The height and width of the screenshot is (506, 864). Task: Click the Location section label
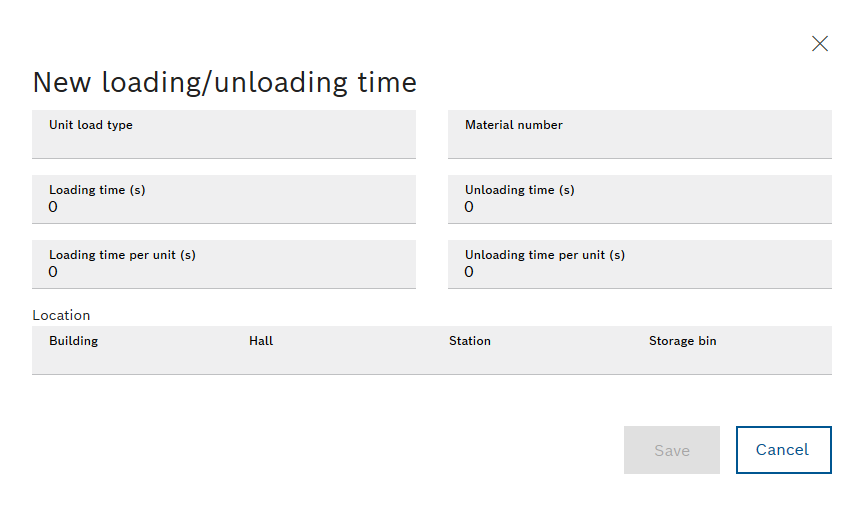(x=61, y=315)
